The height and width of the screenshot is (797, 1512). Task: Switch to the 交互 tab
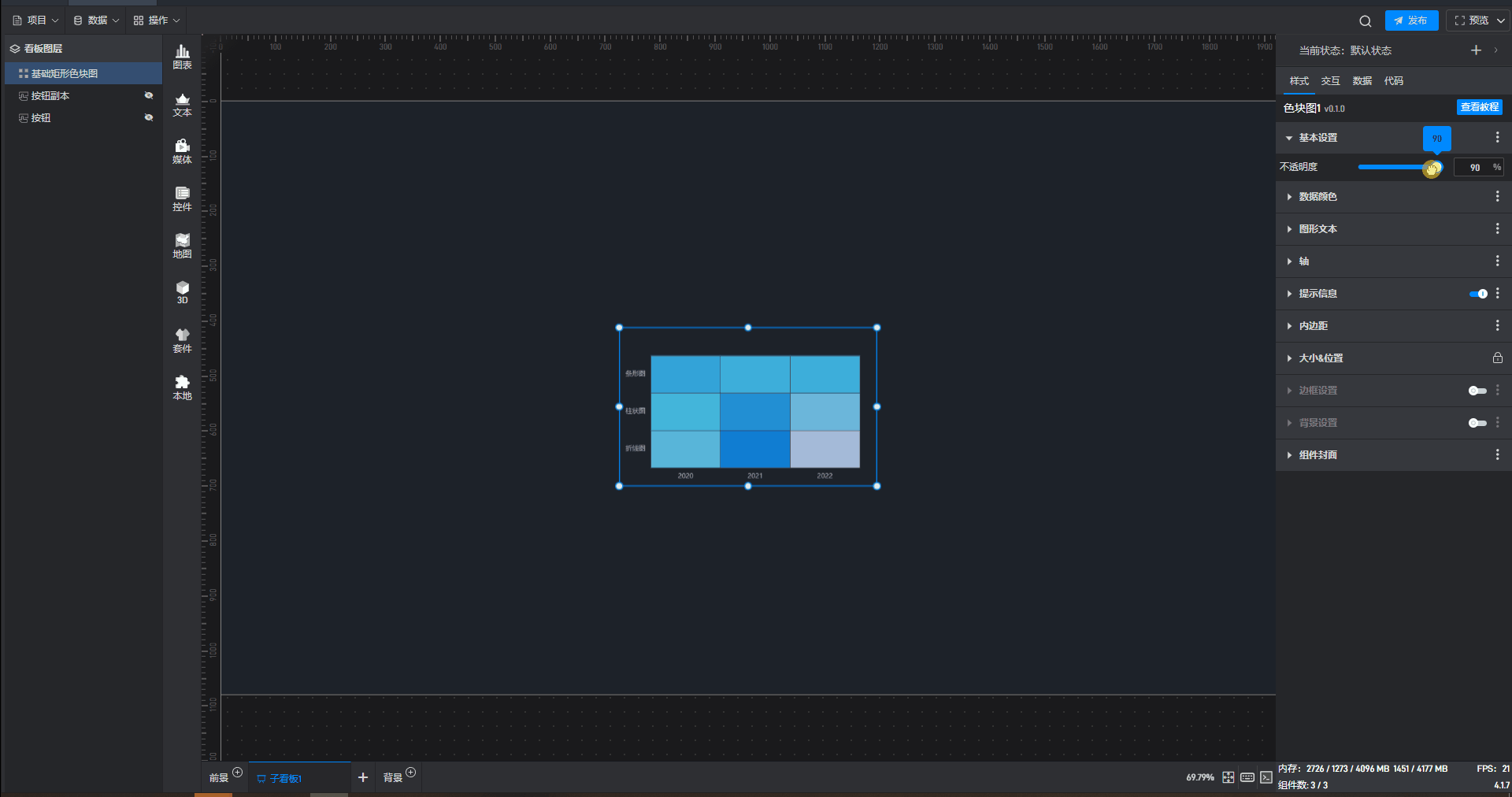1330,81
